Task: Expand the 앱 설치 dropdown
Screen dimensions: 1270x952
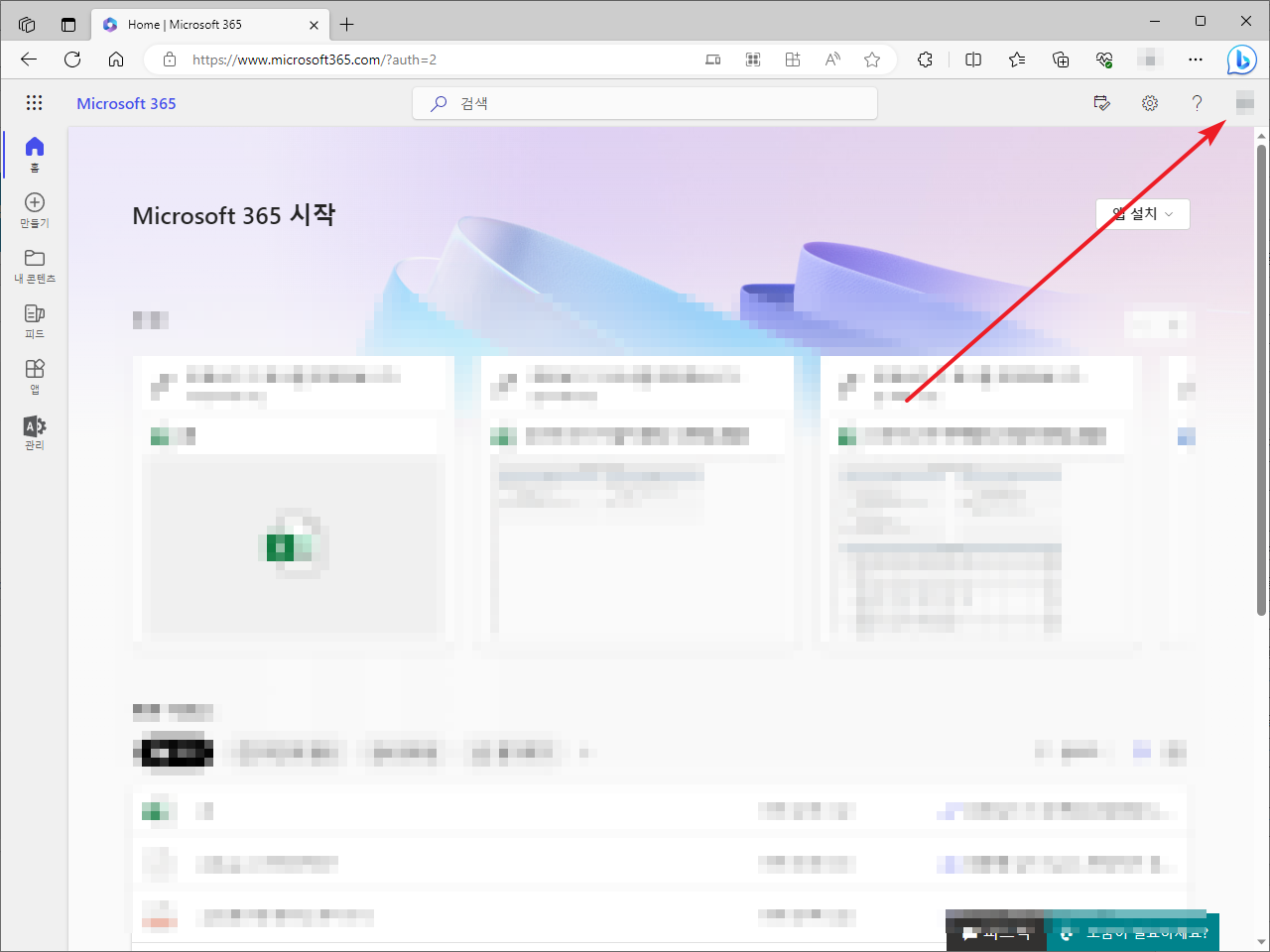Action: click(1143, 214)
